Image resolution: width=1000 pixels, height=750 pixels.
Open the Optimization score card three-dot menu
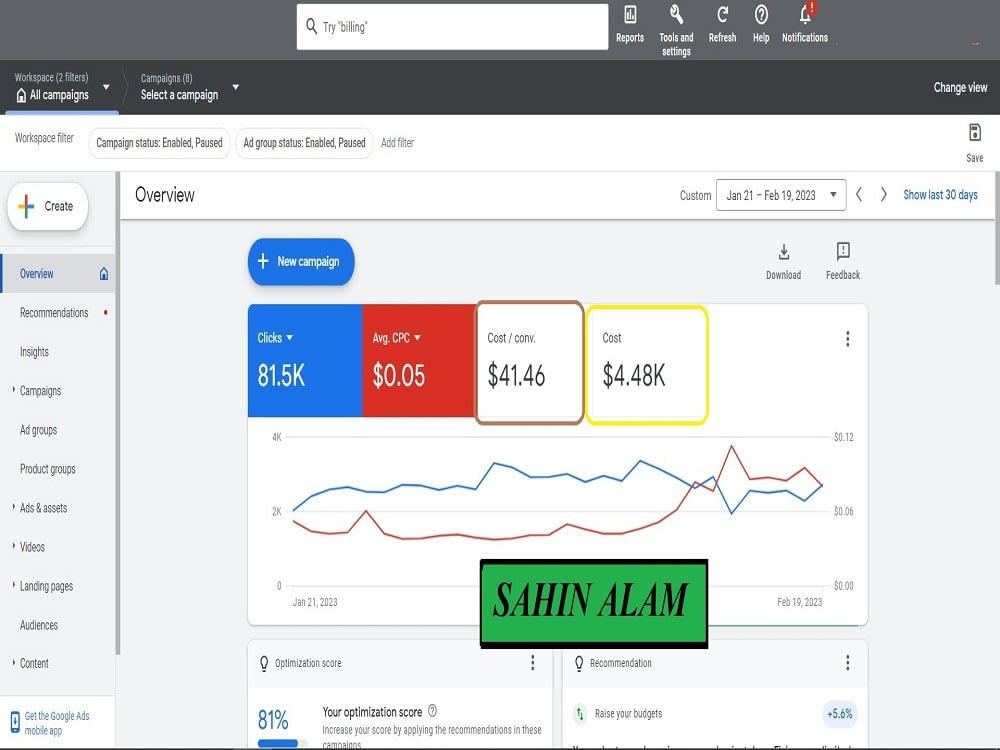533,663
